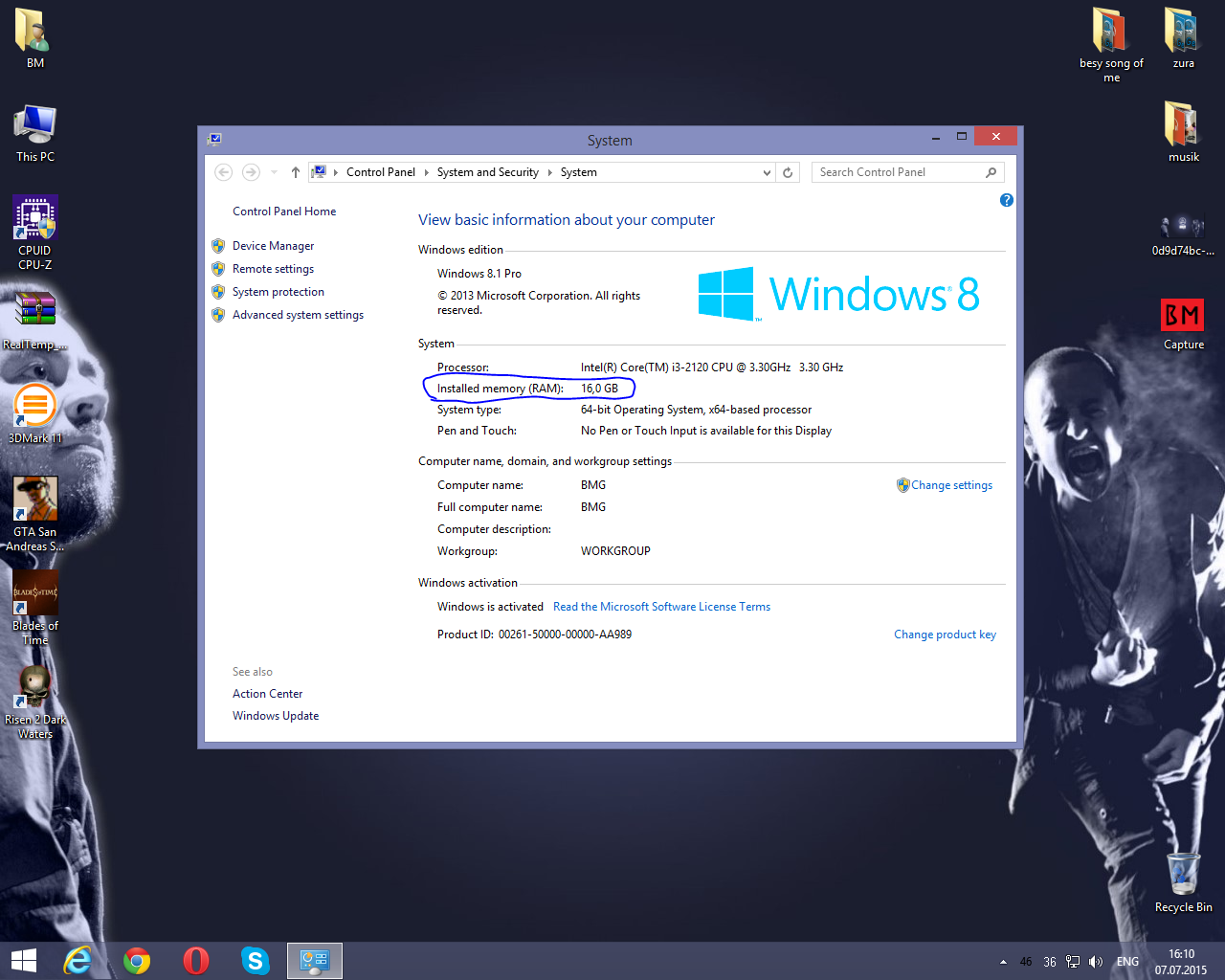Image resolution: width=1225 pixels, height=980 pixels.
Task: Switch the ENG input language indicator
Action: (1127, 962)
